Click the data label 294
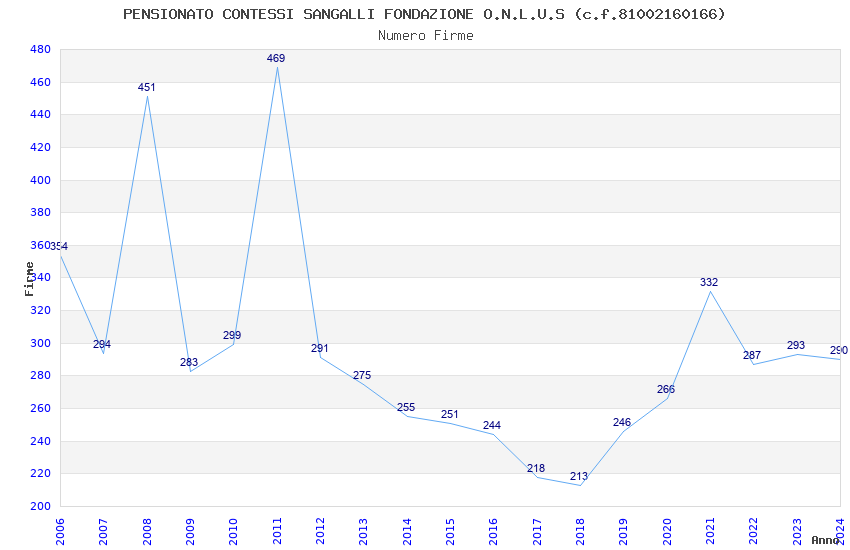The width and height of the screenshot is (850, 550). click(x=102, y=344)
